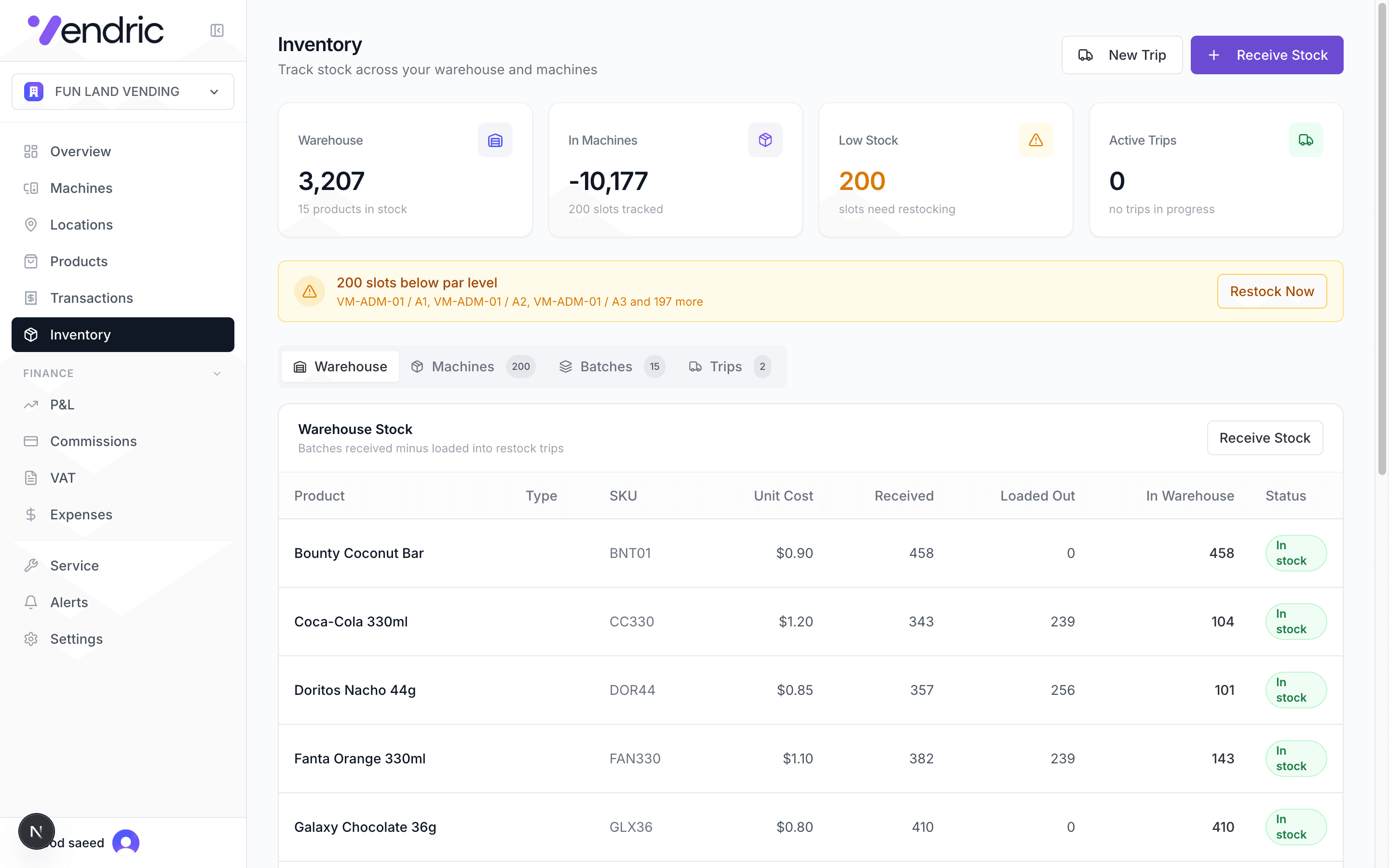This screenshot has width=1389, height=868.
Task: Click the user avatar icon
Action: [x=126, y=842]
